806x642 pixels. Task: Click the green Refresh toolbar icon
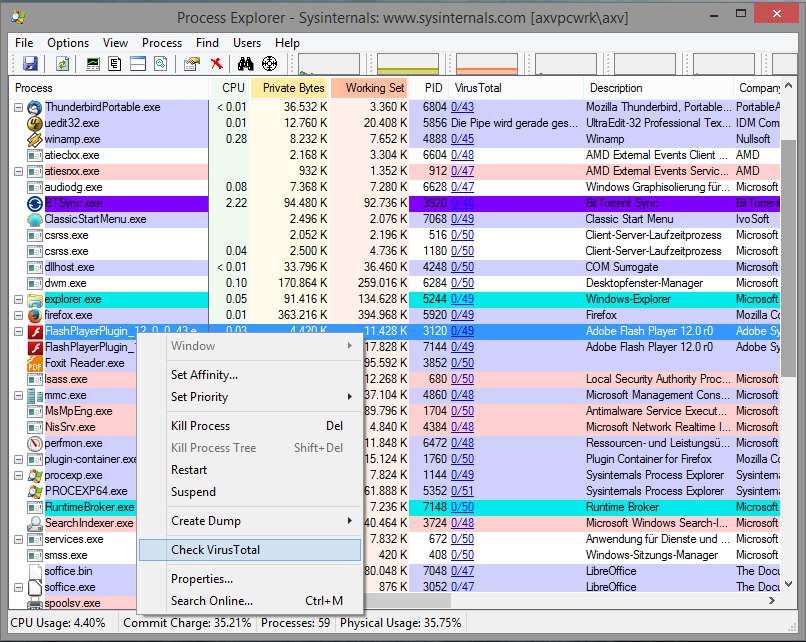tap(62, 64)
